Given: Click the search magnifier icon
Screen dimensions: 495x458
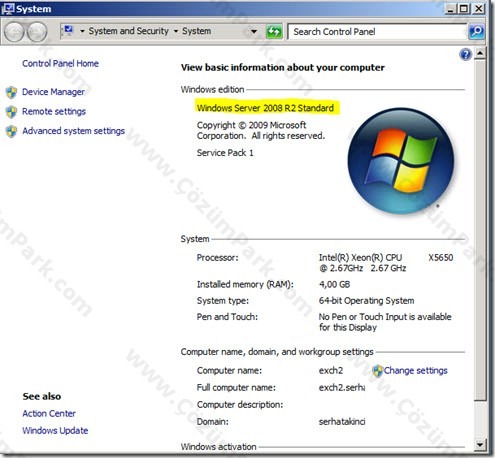Looking at the screenshot, I should [x=476, y=32].
